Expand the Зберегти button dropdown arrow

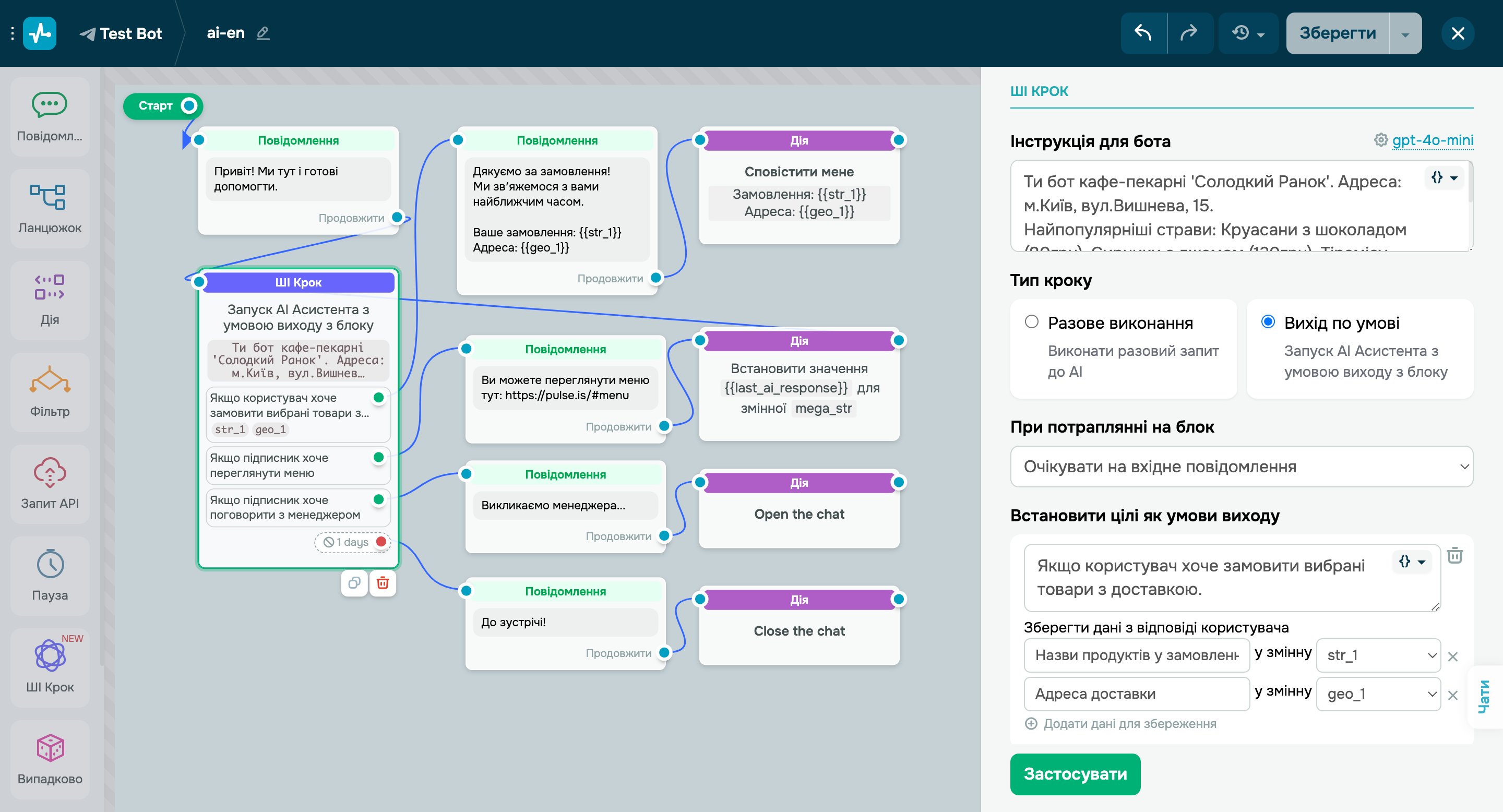pos(1405,34)
